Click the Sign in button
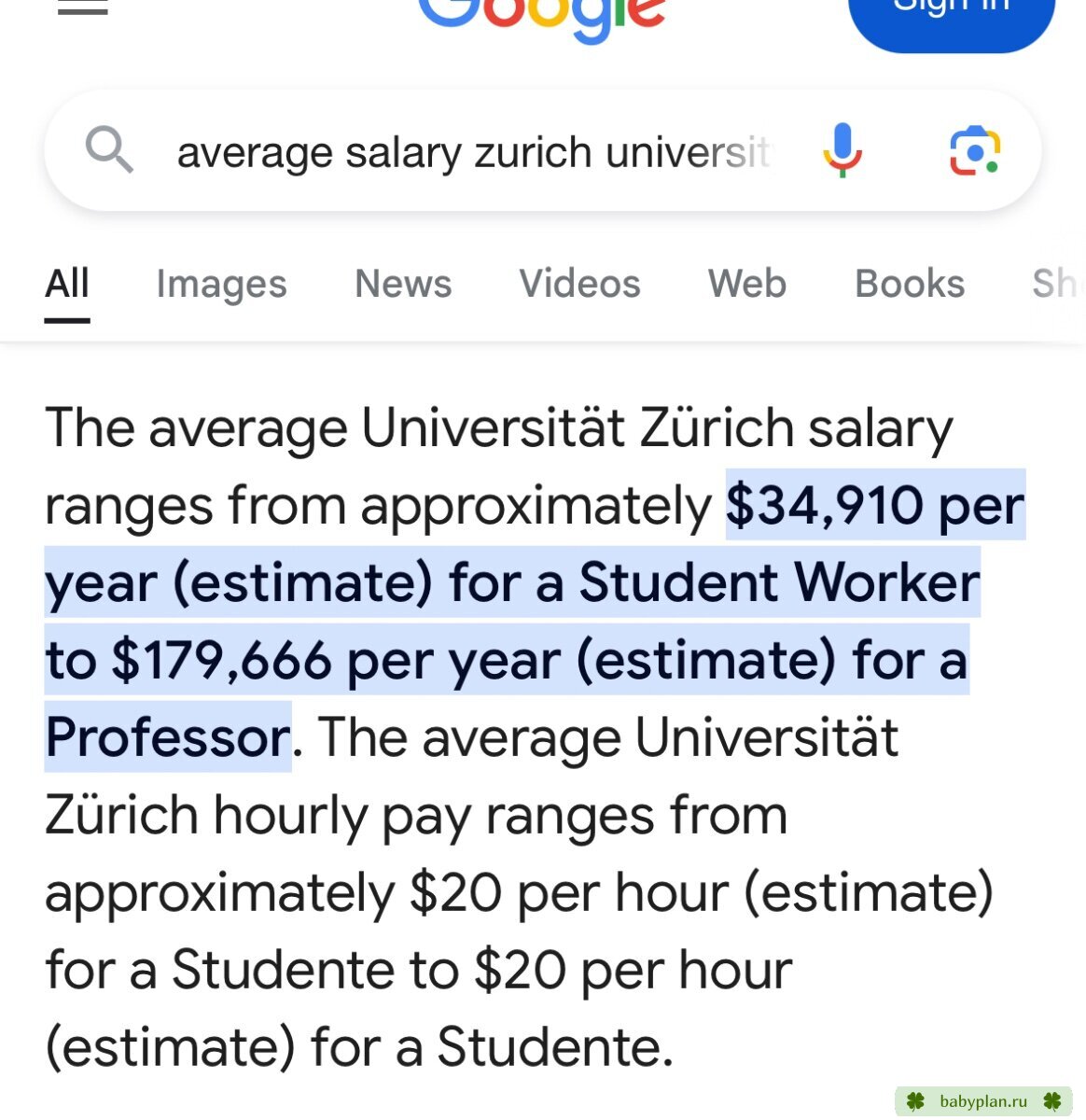The width and height of the screenshot is (1086, 1120). click(951, 21)
